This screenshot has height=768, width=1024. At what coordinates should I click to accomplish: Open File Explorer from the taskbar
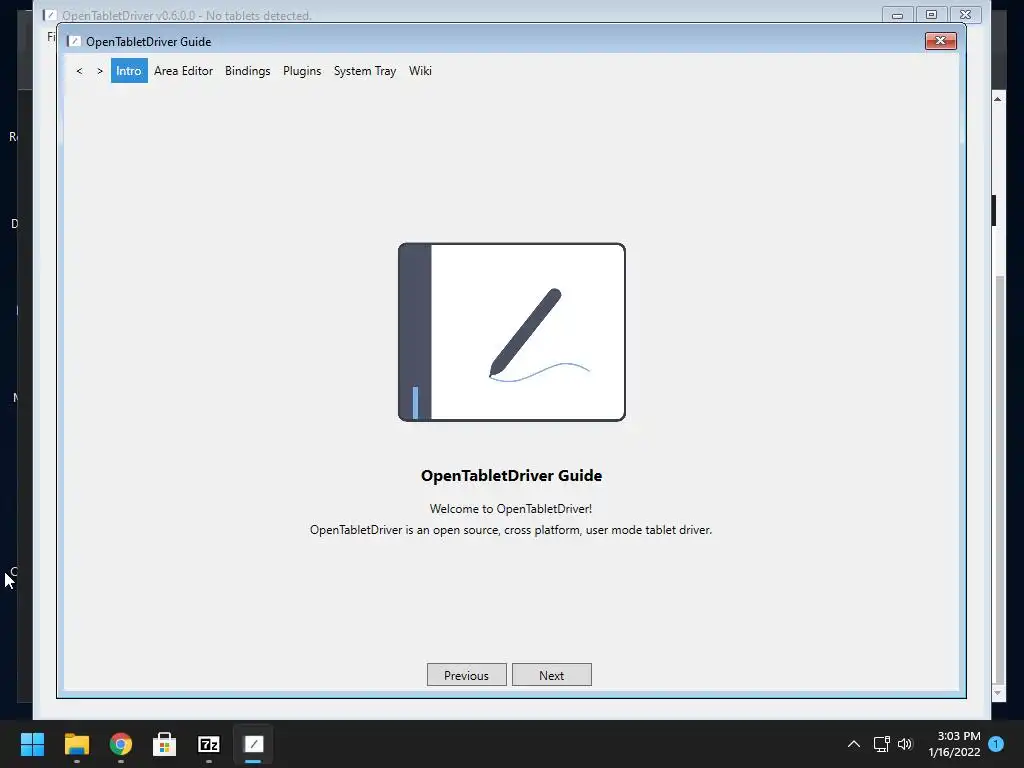pos(76,744)
